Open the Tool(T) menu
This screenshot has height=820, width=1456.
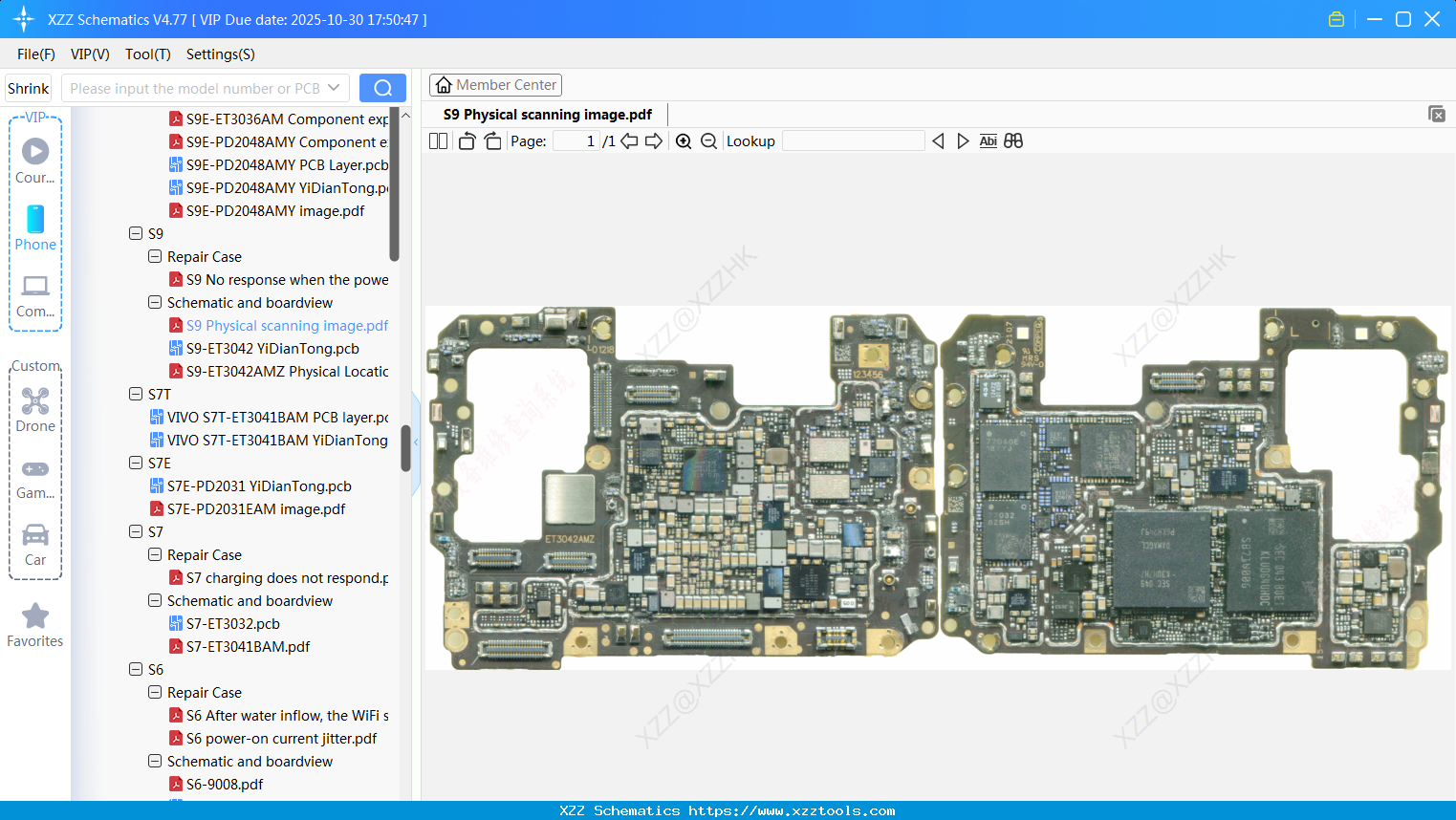(x=148, y=54)
